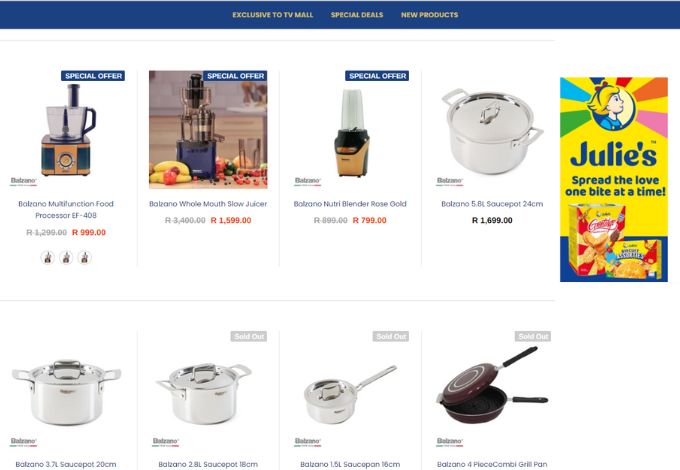Click Balzano brand logo under Nutri Blender

click(x=307, y=181)
